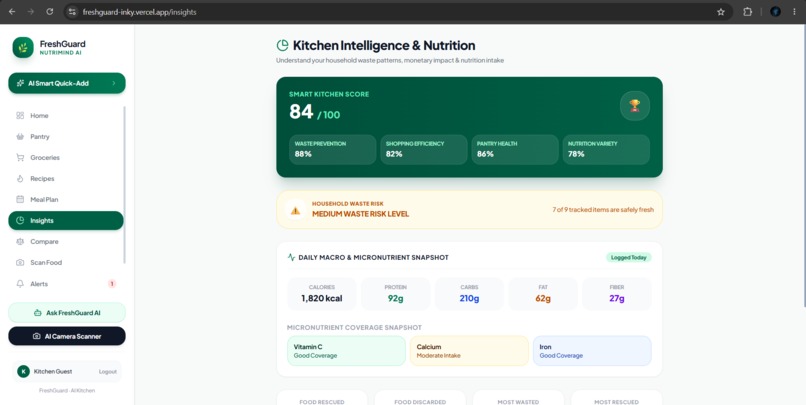
Task: Open the browser extensions puzzle icon
Action: point(747,12)
